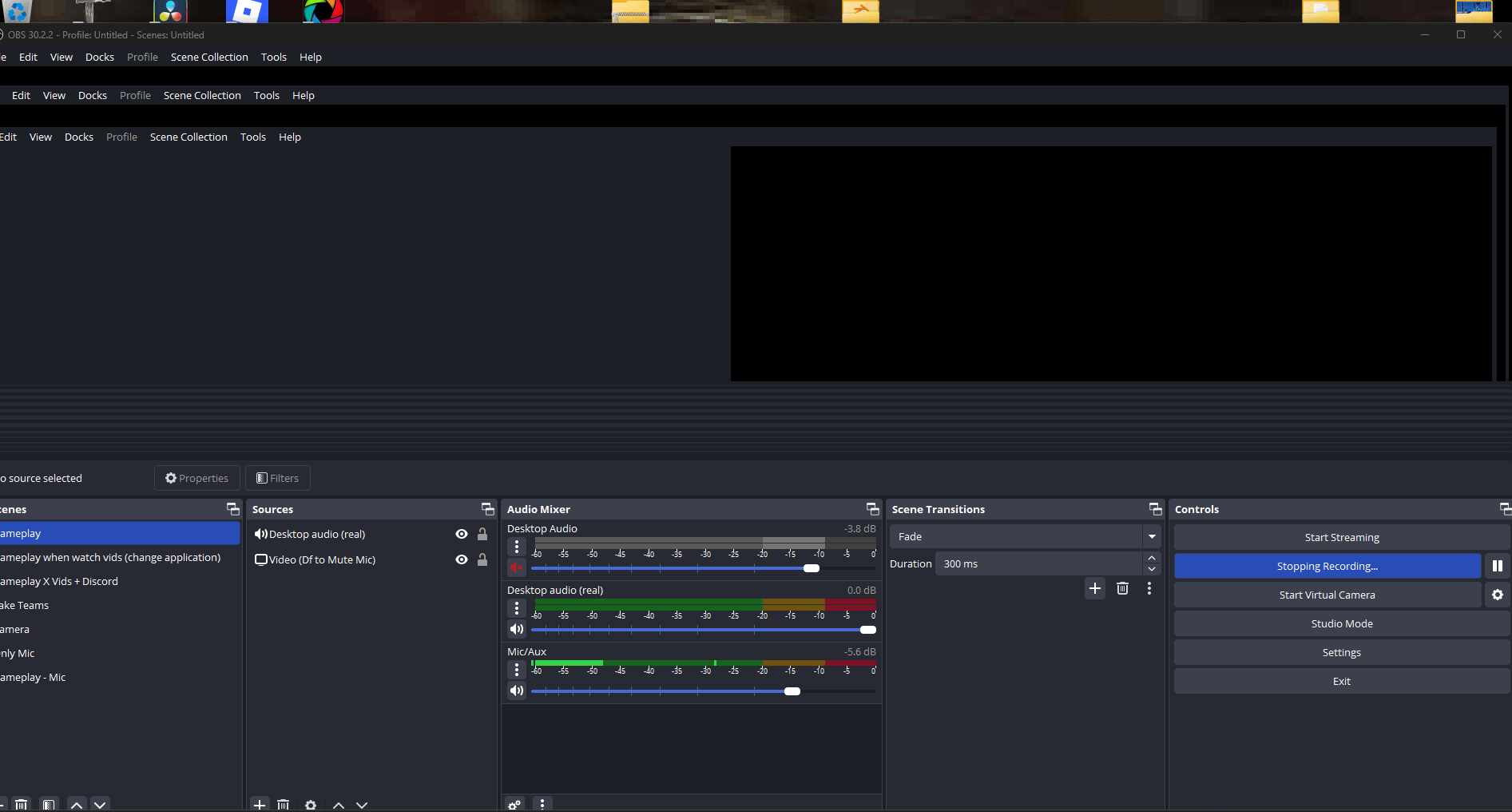
Task: Mute the Mic/Aux channel
Action: [517, 691]
